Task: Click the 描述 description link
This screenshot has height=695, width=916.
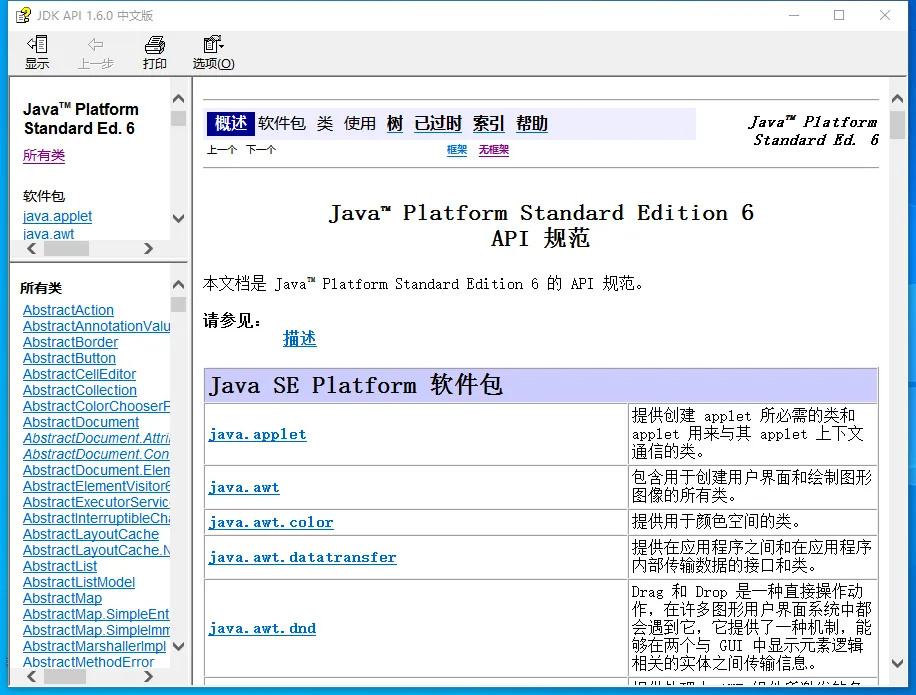Action: (300, 338)
